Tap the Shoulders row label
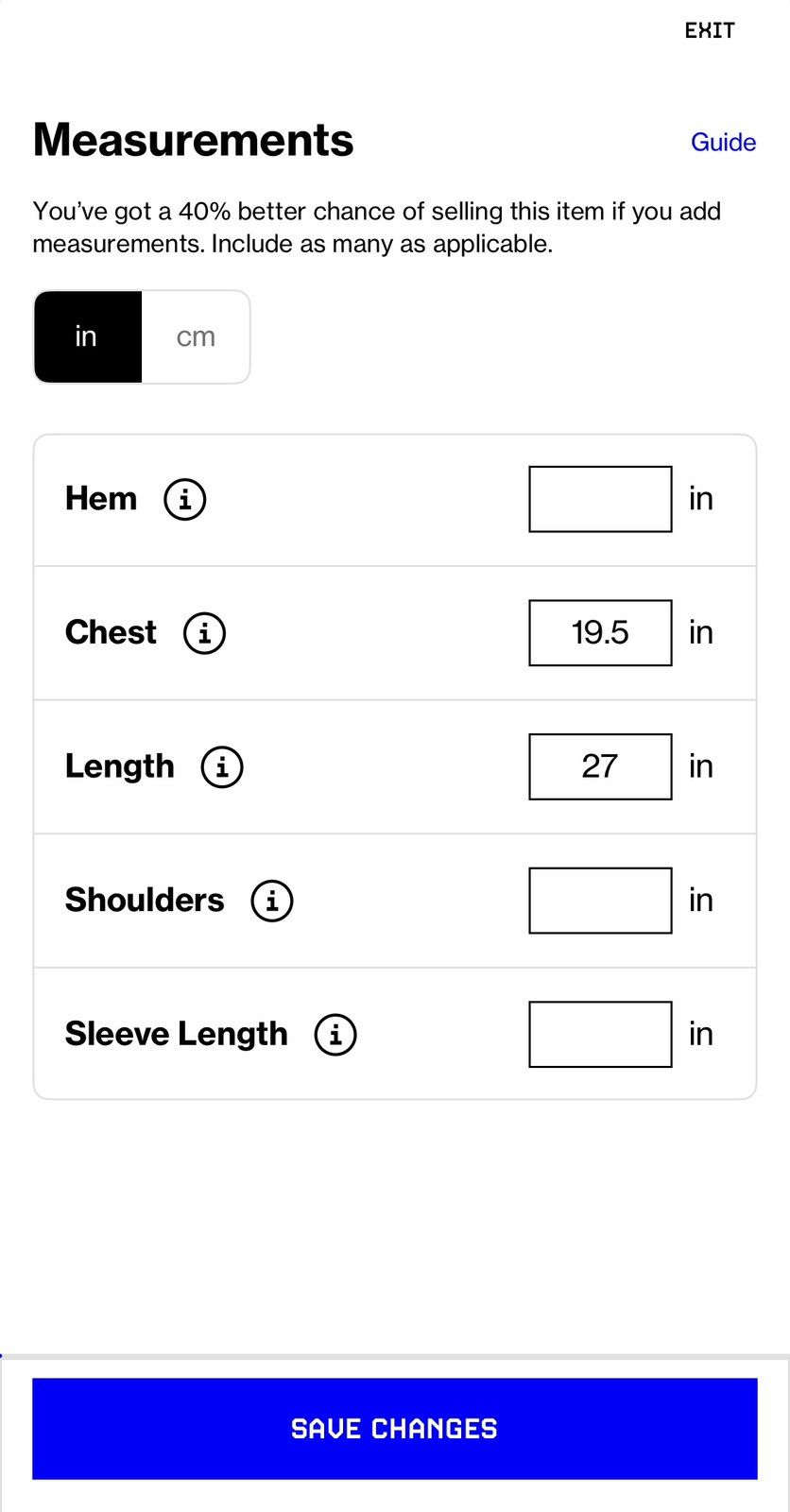 coord(145,901)
